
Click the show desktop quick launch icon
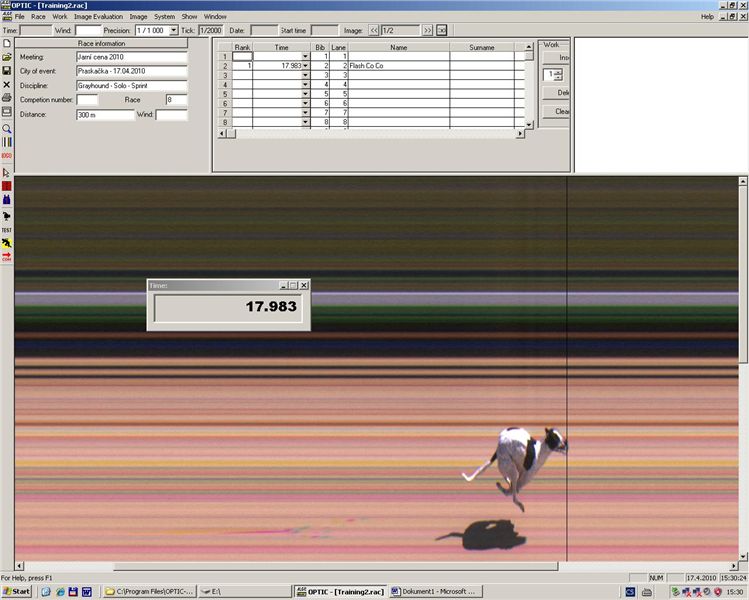tap(46, 591)
